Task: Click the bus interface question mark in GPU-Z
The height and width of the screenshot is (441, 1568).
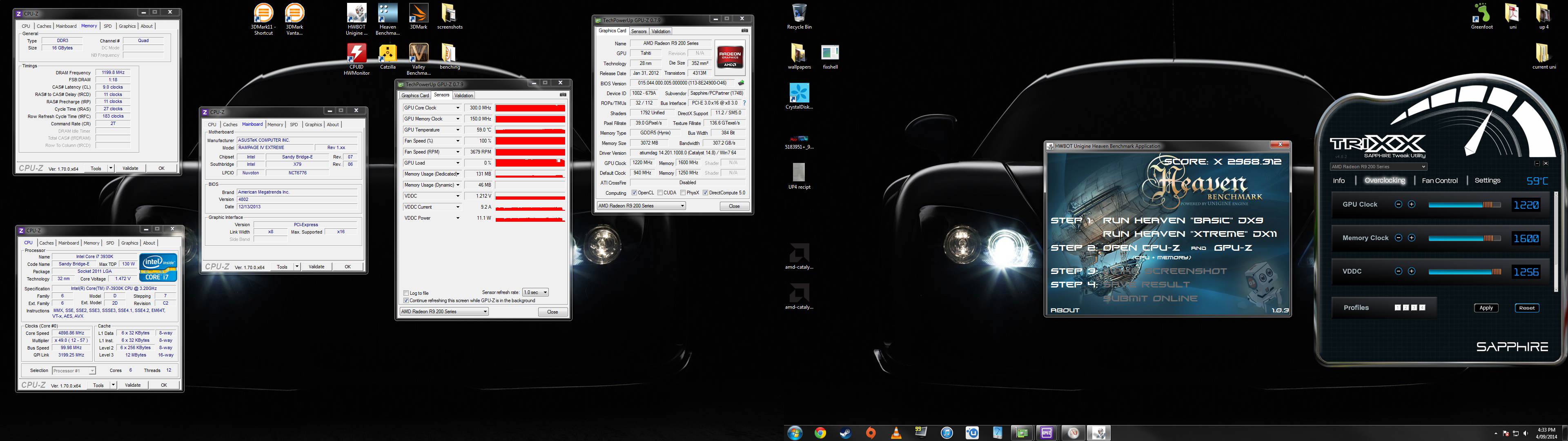Action: point(744,103)
